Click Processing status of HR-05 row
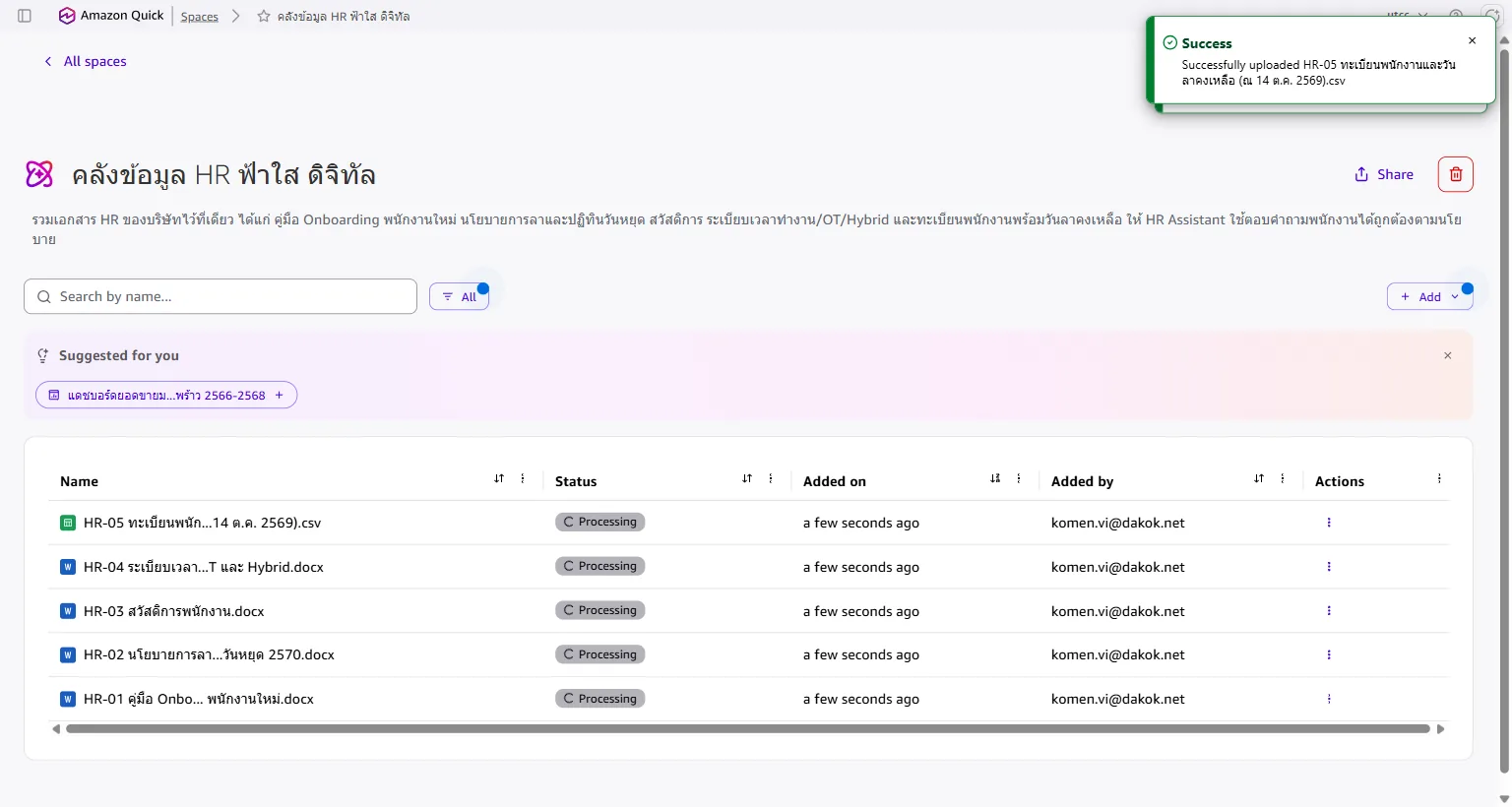1512x807 pixels. point(599,522)
